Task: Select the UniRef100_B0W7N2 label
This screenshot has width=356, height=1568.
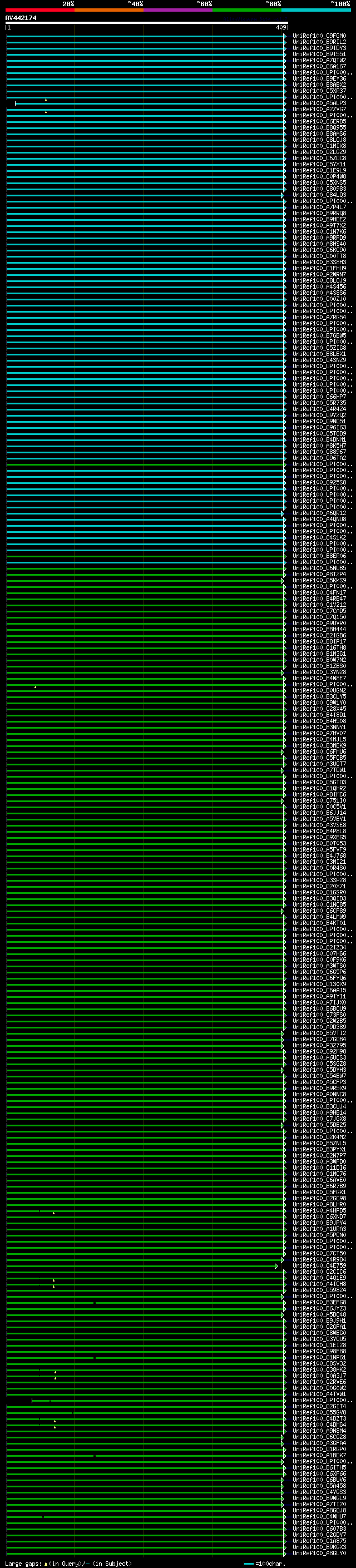Action: [x=319, y=660]
